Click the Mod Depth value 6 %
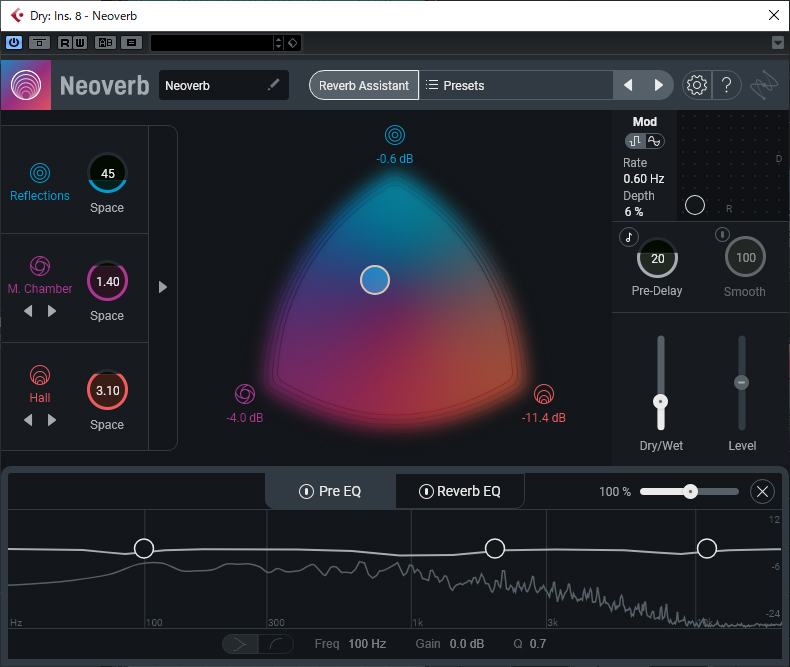The height and width of the screenshot is (667, 790). 634,212
